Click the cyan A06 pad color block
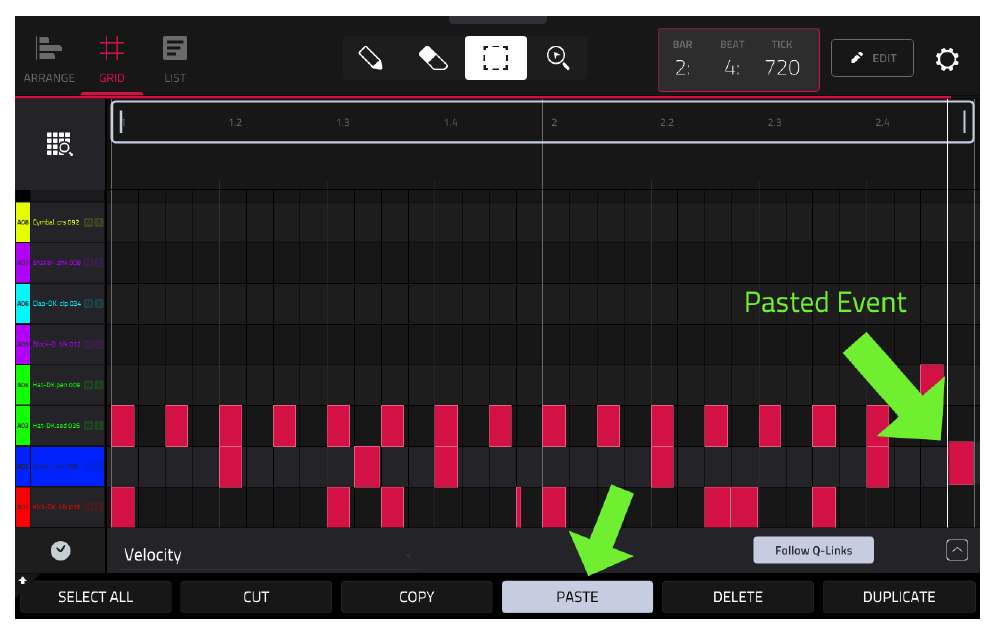996x636 pixels. pos(23,304)
